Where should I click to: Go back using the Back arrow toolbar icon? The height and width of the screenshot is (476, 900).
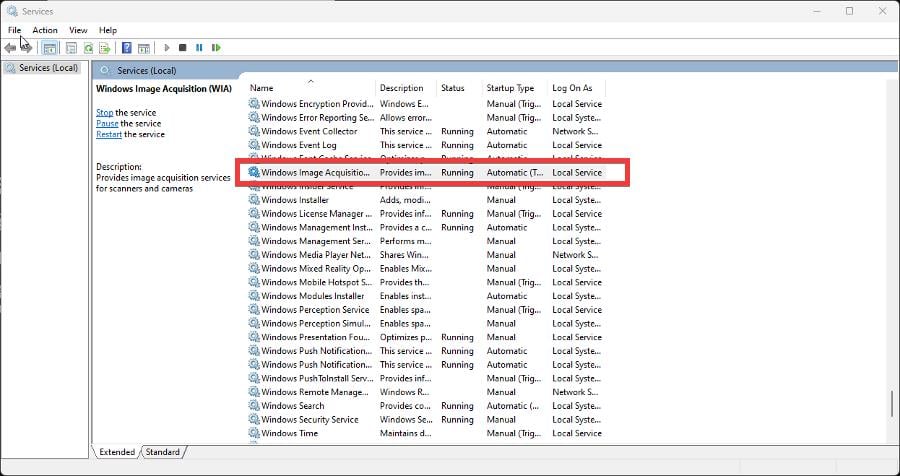(10, 48)
